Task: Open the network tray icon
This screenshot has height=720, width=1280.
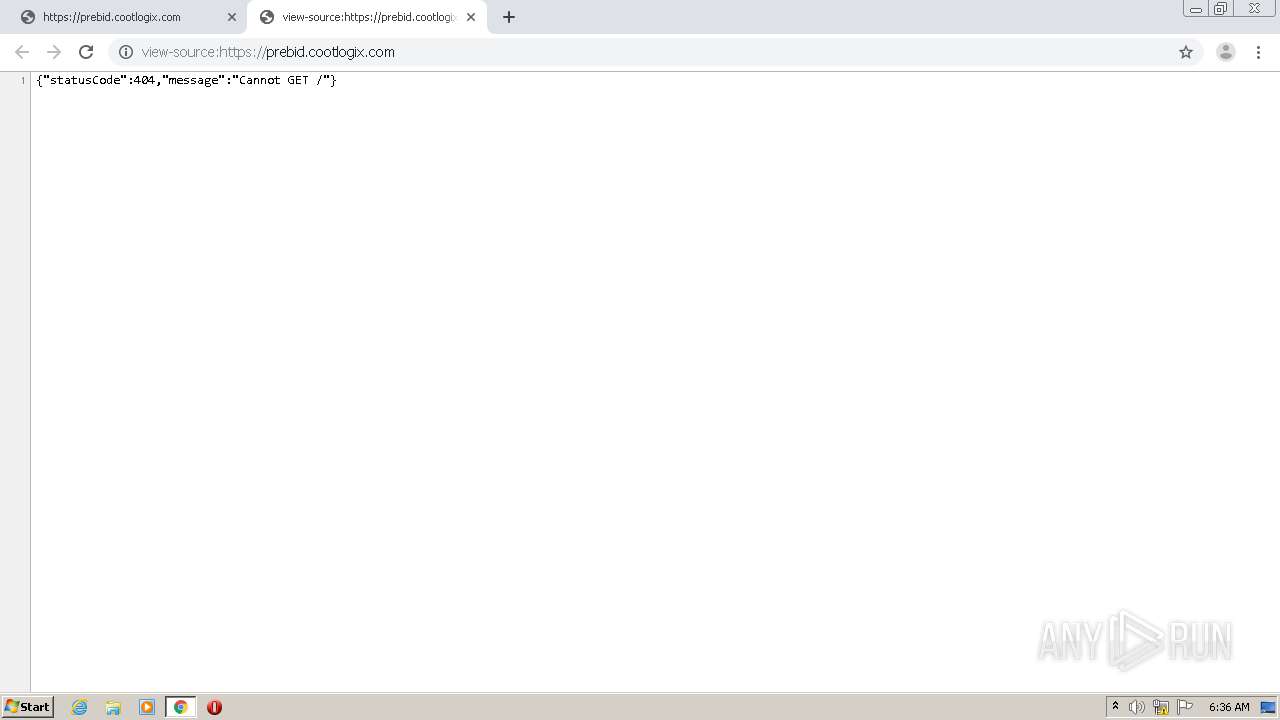Action: 1161,707
